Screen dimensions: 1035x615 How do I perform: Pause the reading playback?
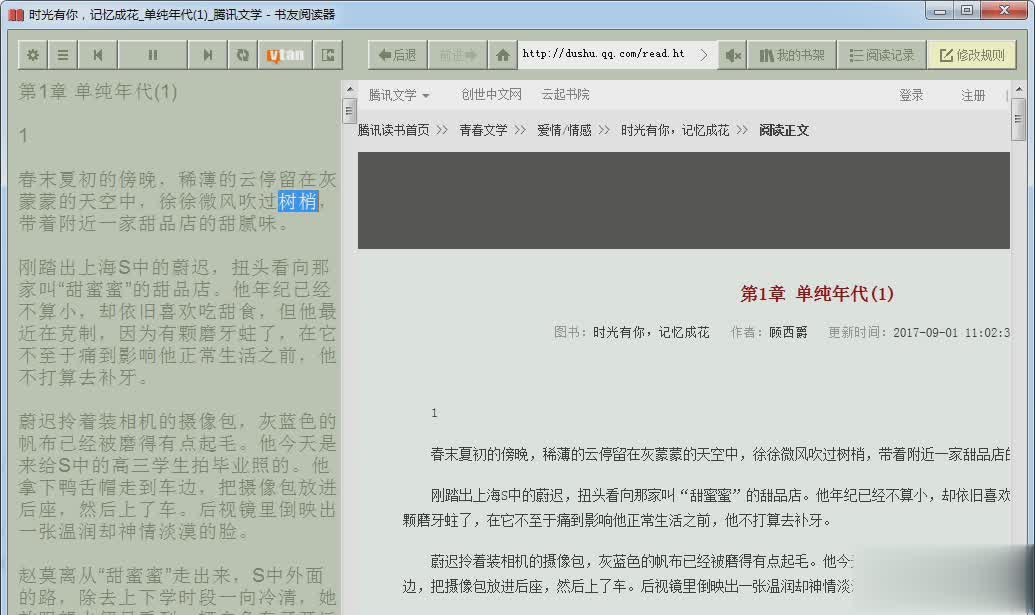tap(152, 55)
